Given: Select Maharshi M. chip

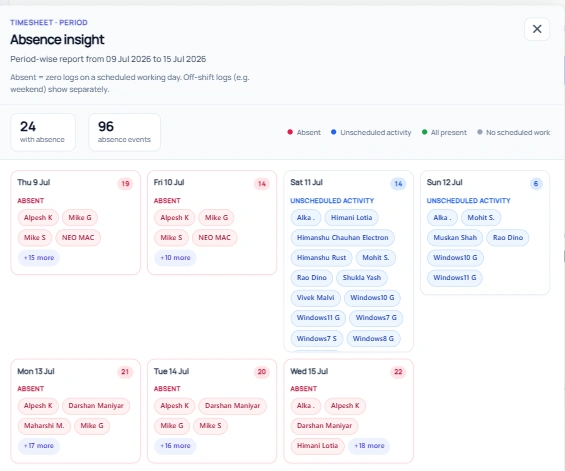Looking at the screenshot, I should click(x=44, y=426).
